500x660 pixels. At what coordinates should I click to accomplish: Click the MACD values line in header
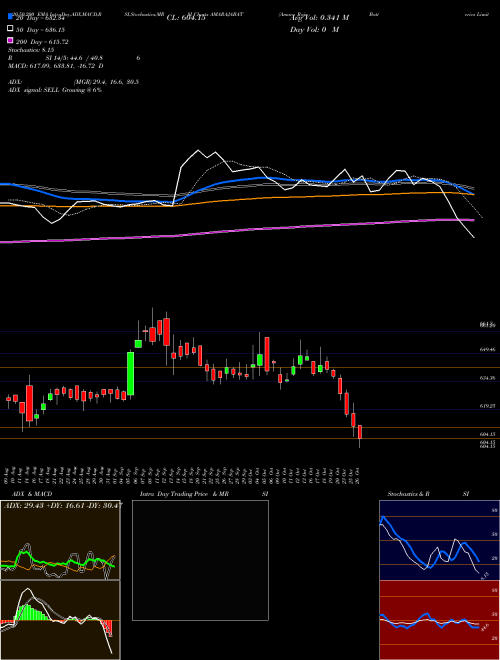click(56, 66)
